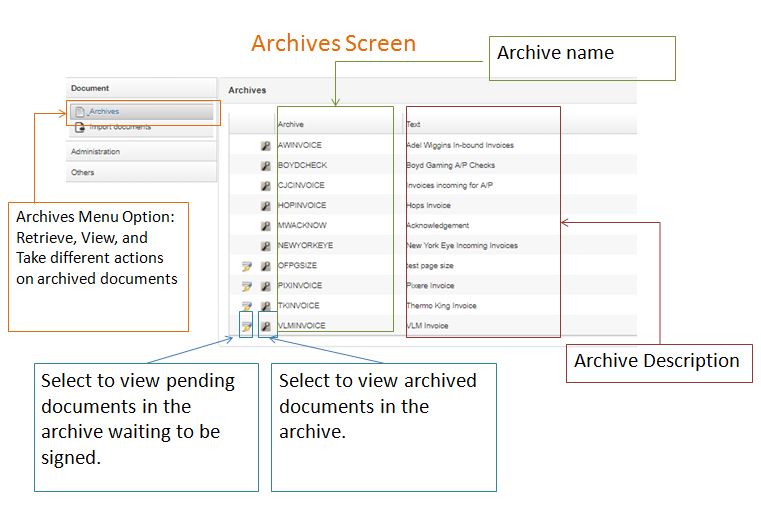Select Archives in the Document menu

pyautogui.click(x=104, y=111)
